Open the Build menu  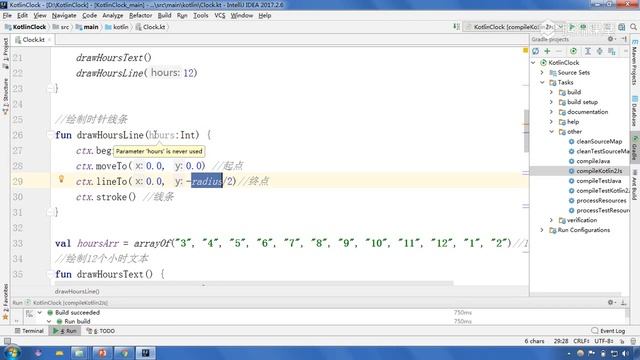pos(164,16)
